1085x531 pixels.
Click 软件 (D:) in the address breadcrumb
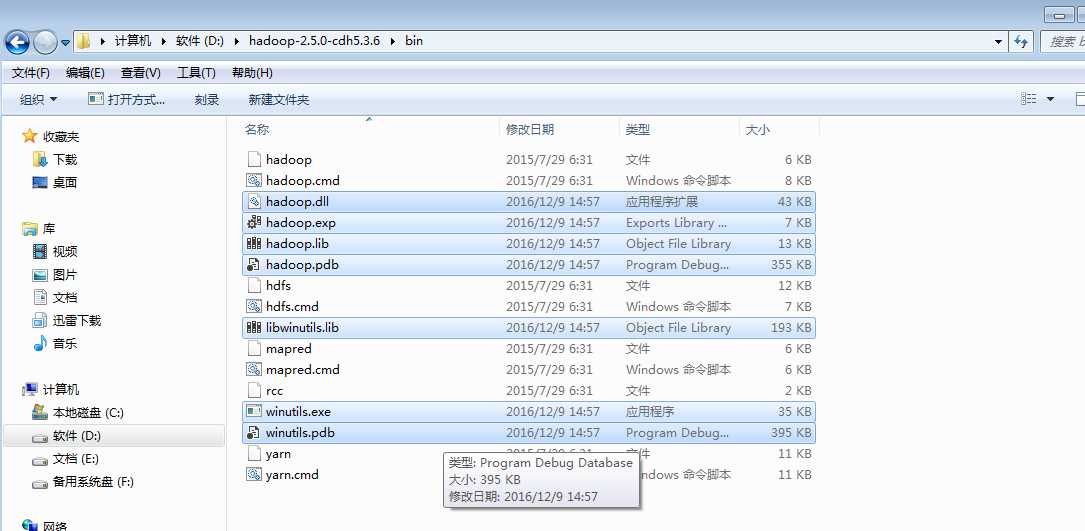(199, 41)
